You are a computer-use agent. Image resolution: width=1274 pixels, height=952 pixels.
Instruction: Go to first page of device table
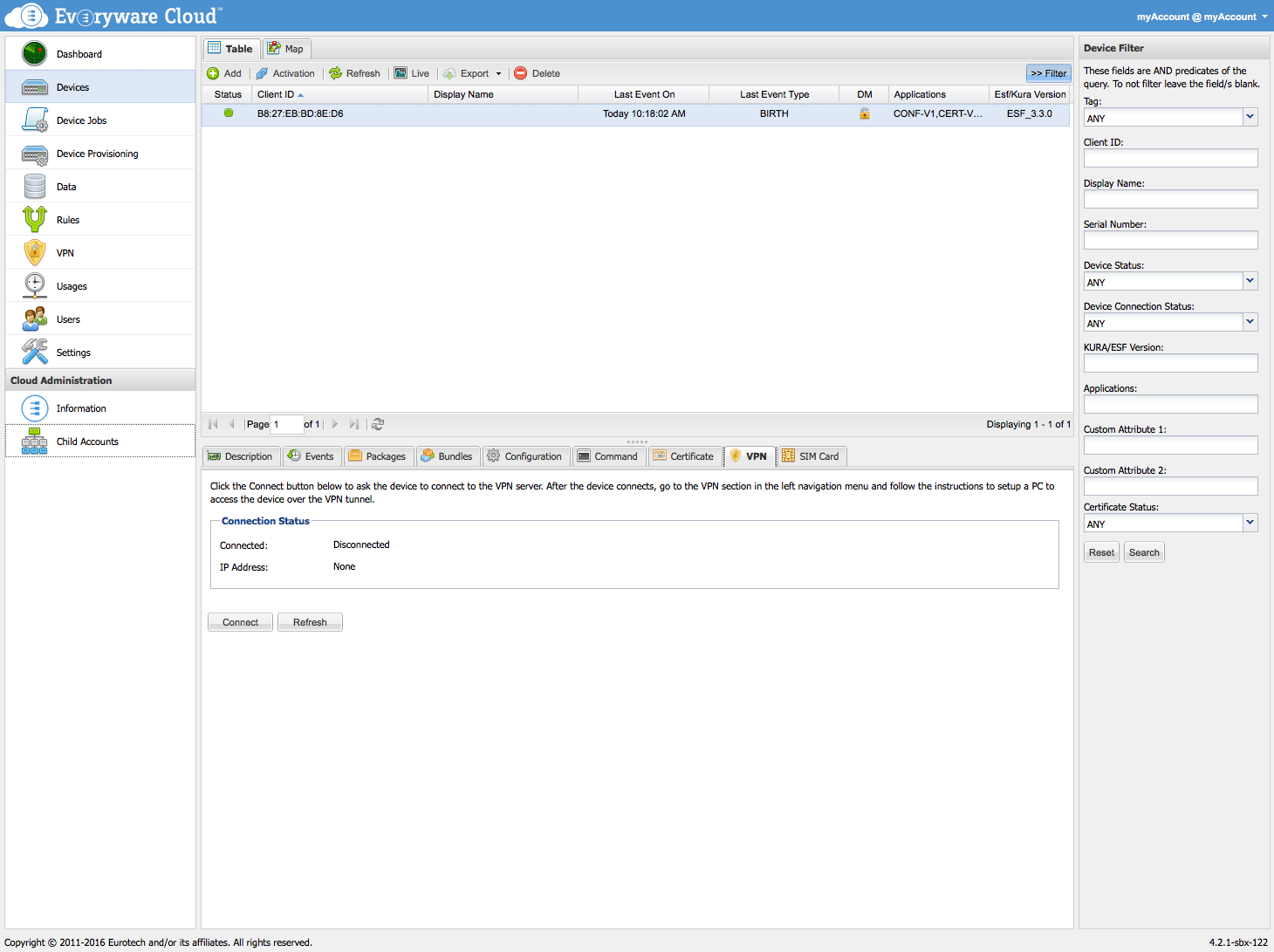click(213, 424)
